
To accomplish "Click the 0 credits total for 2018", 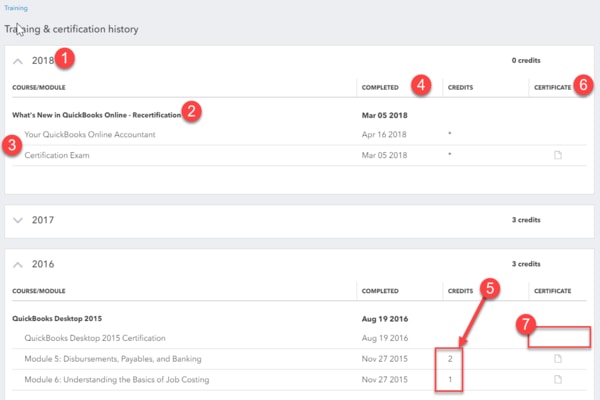I will tap(526, 60).
